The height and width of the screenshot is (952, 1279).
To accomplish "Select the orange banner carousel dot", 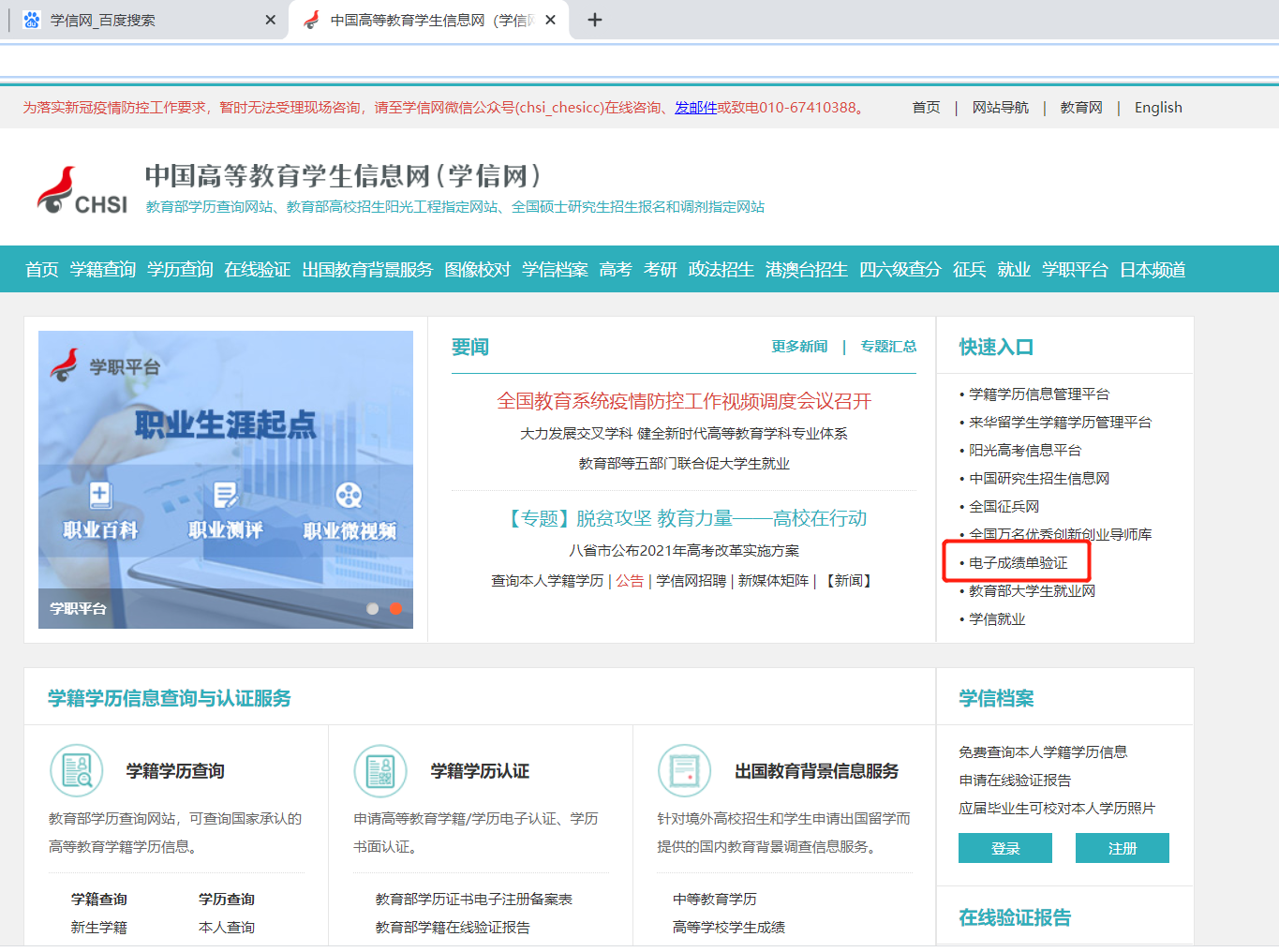I will pos(395,608).
